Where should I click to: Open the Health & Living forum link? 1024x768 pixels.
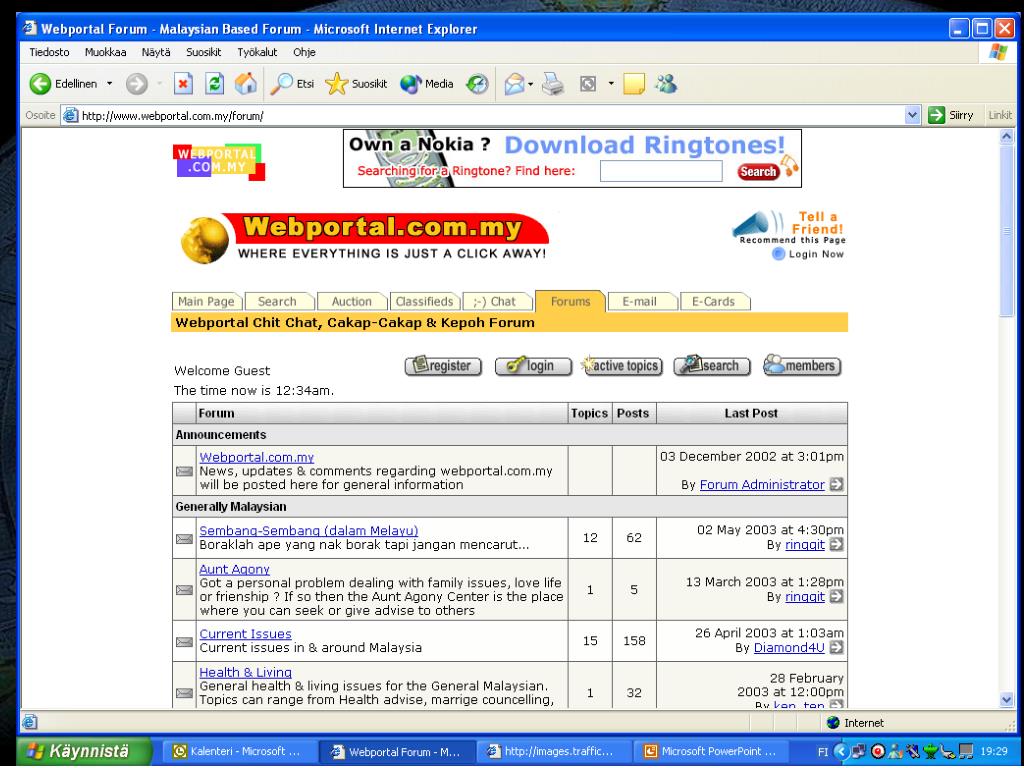point(246,672)
